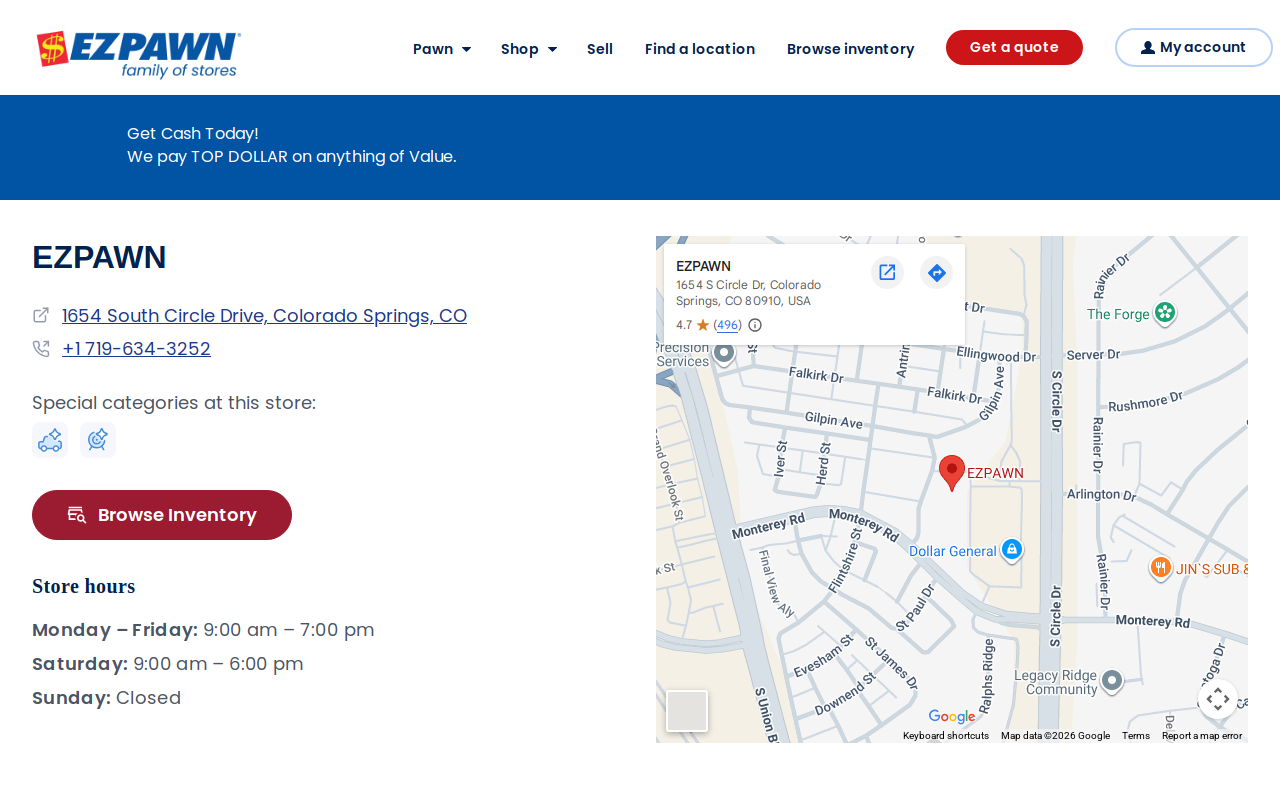Click the Map data ©2026 Google text
1280x800 pixels.
(1056, 736)
